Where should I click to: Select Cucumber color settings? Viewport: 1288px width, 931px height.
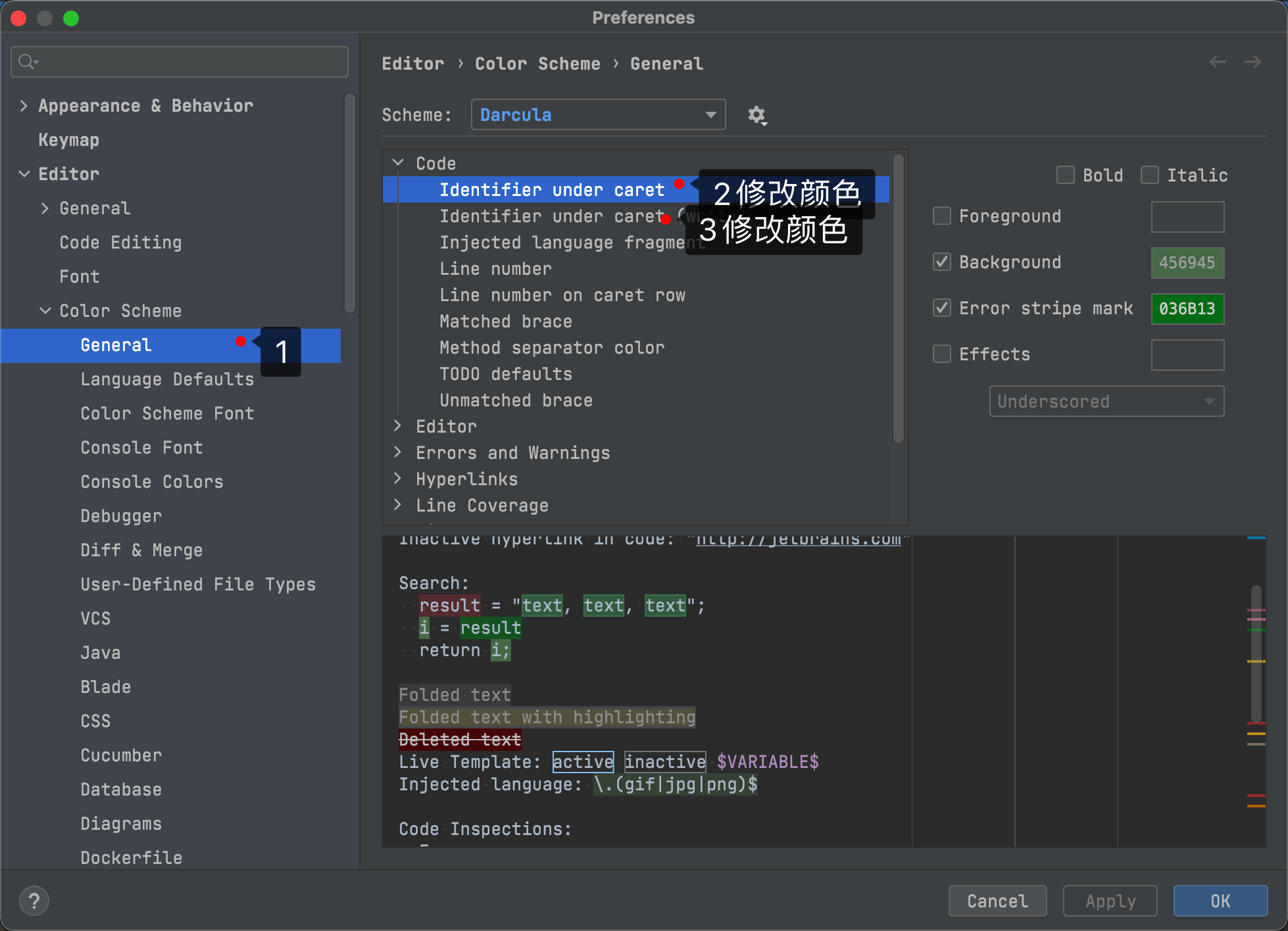[121, 755]
